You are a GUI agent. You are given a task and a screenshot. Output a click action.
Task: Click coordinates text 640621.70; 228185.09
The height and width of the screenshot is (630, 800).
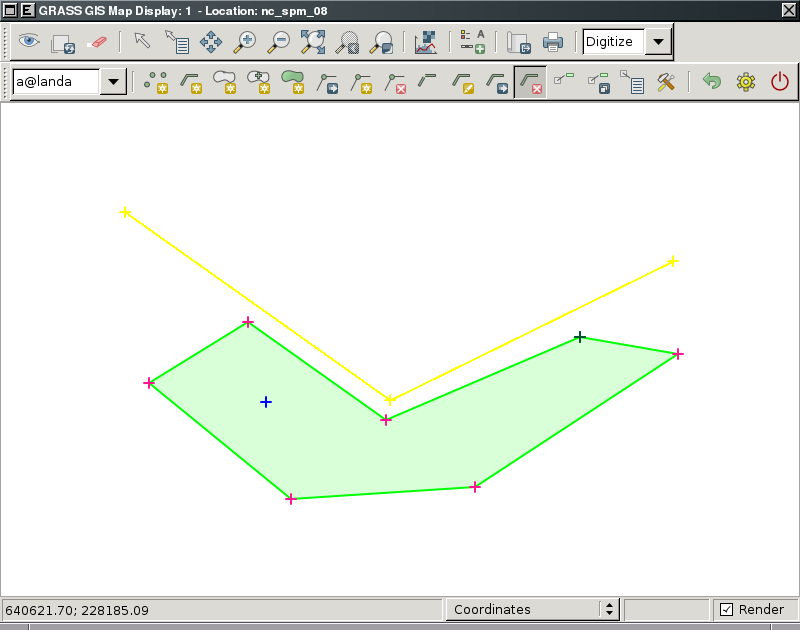pyautogui.click(x=77, y=611)
